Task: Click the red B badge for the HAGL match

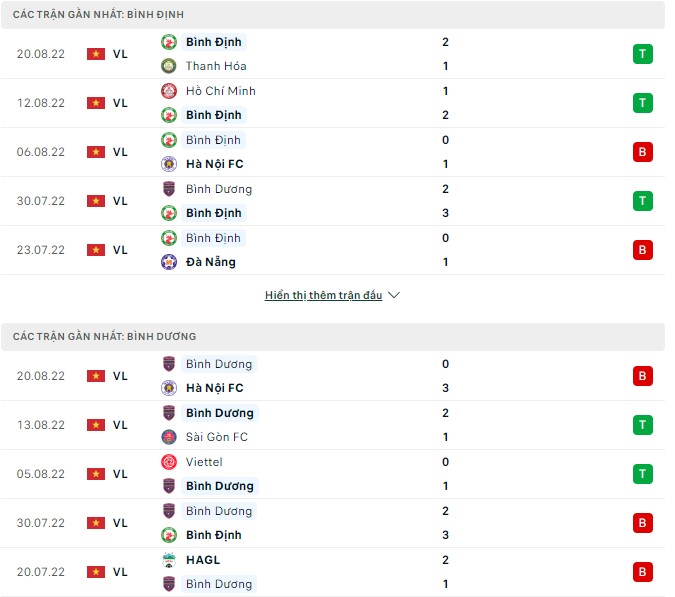Action: pyautogui.click(x=642, y=572)
